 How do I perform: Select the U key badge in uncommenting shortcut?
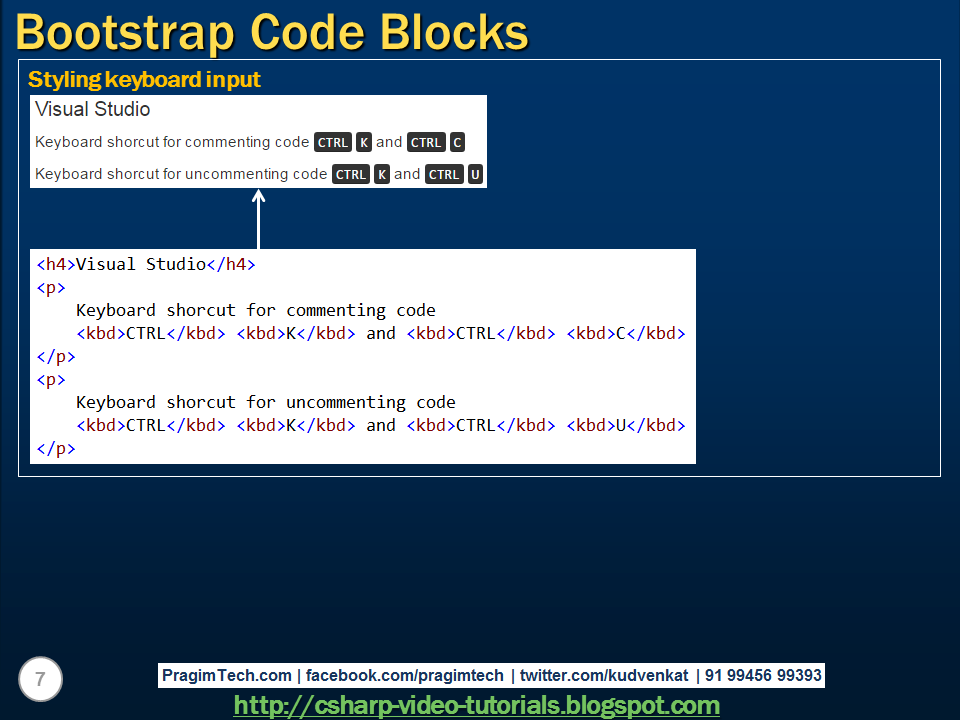click(x=475, y=174)
